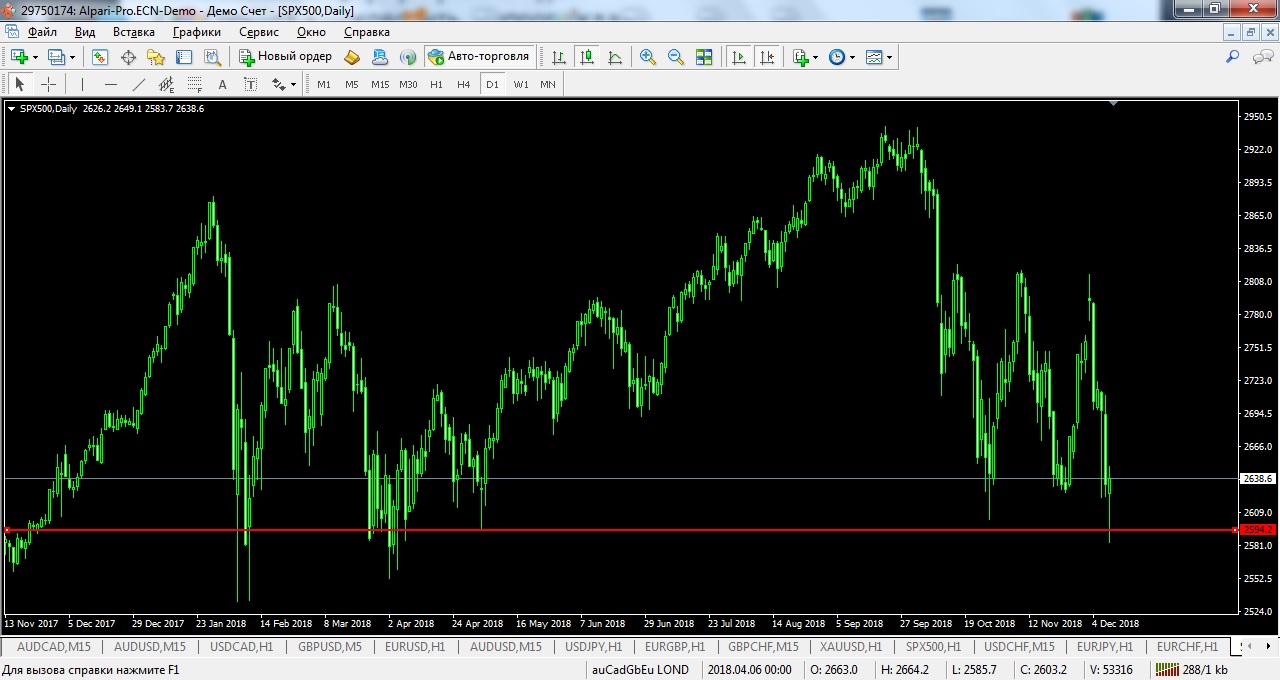Click the red 2594.2 price label
1280x680 pixels.
coord(1258,530)
